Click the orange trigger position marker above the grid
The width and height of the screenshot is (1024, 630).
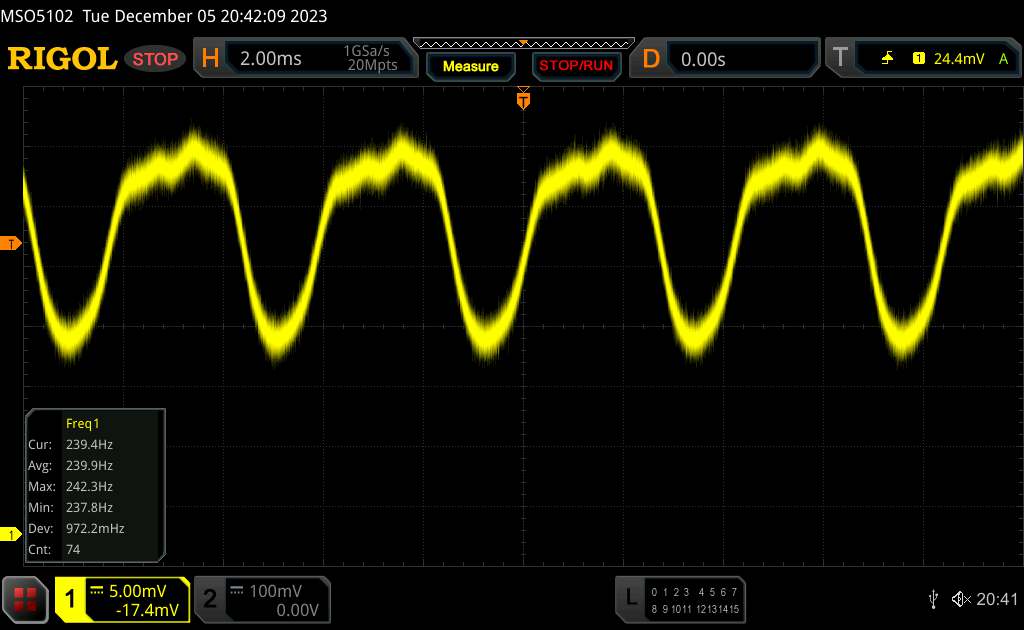(x=523, y=98)
